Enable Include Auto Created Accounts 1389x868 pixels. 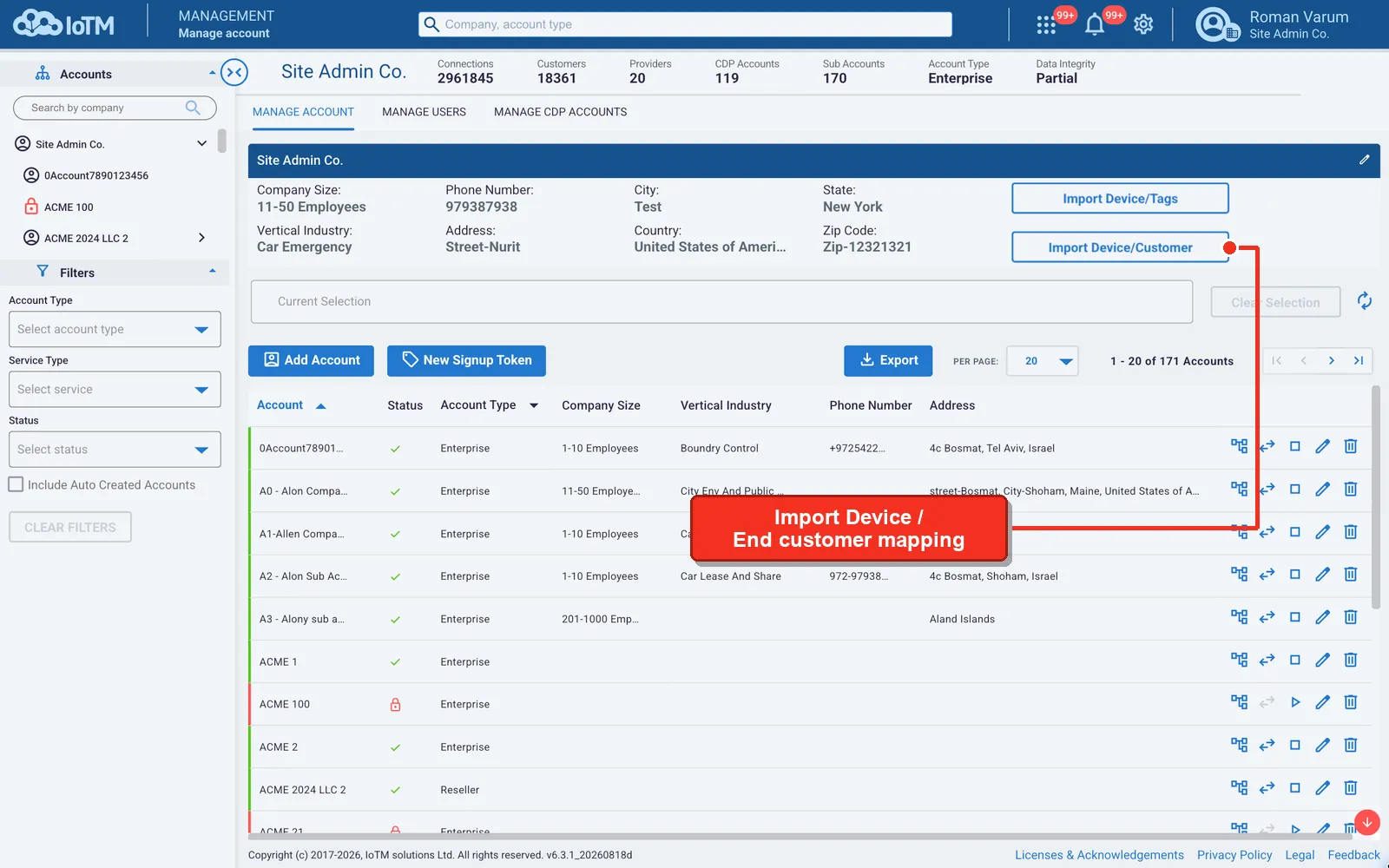pyautogui.click(x=16, y=484)
